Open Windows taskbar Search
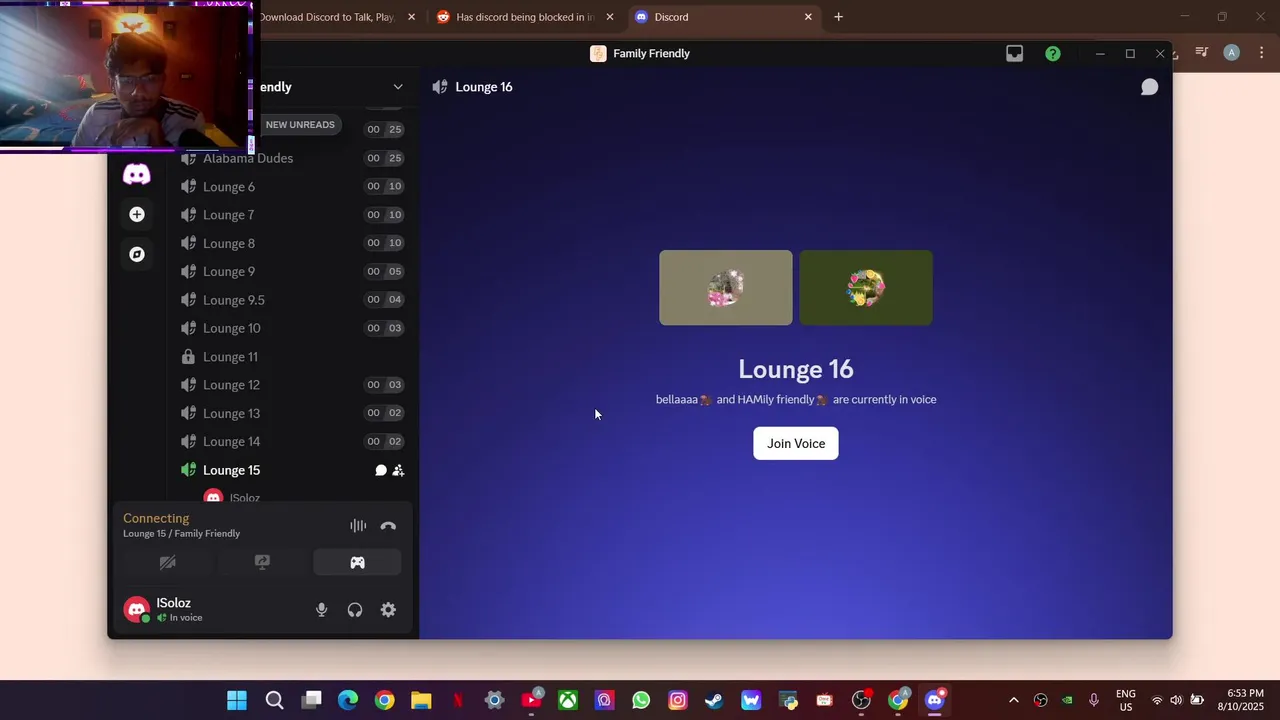 pos(274,700)
